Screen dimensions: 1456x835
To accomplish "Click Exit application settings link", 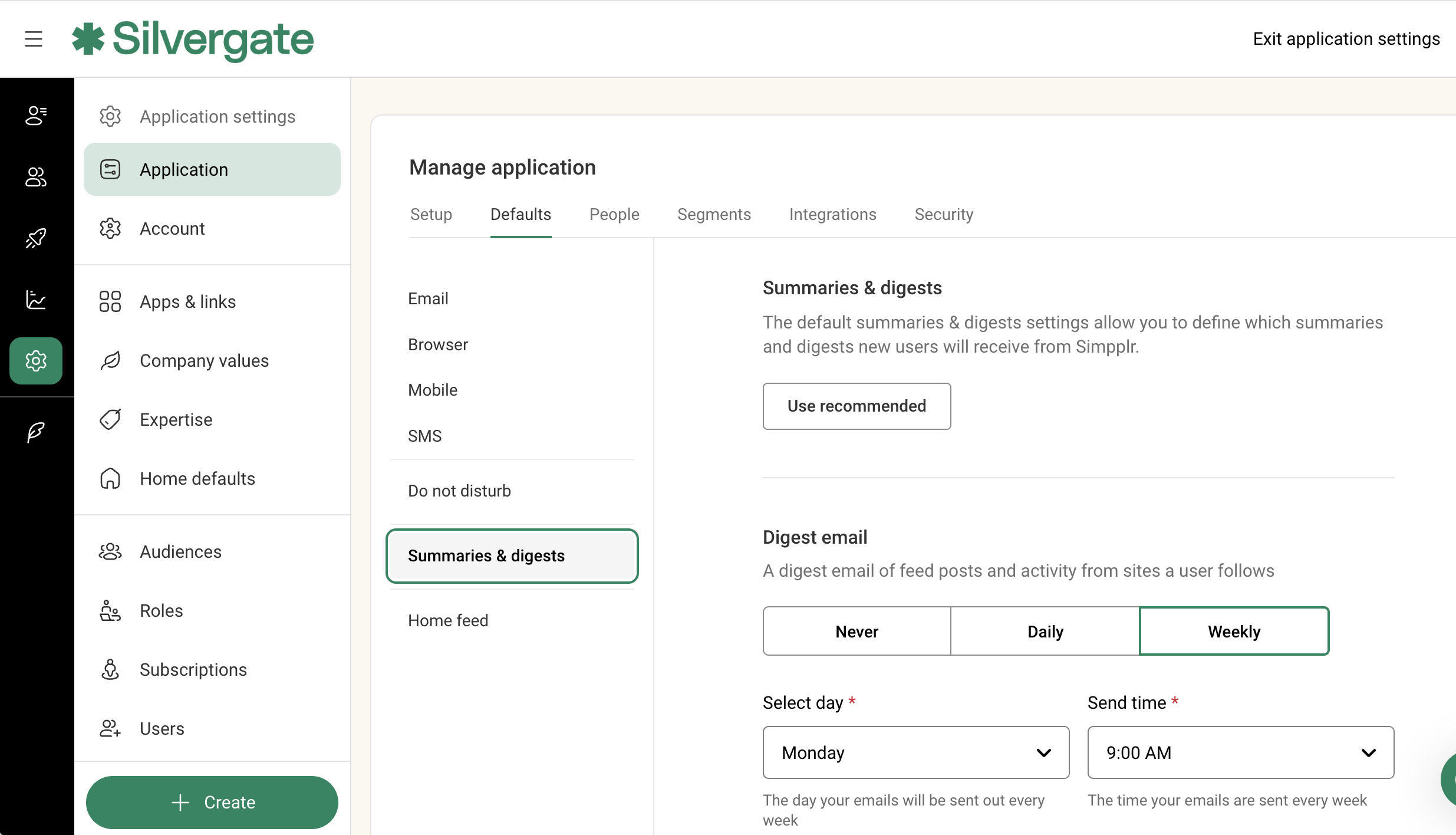I will pyautogui.click(x=1346, y=39).
